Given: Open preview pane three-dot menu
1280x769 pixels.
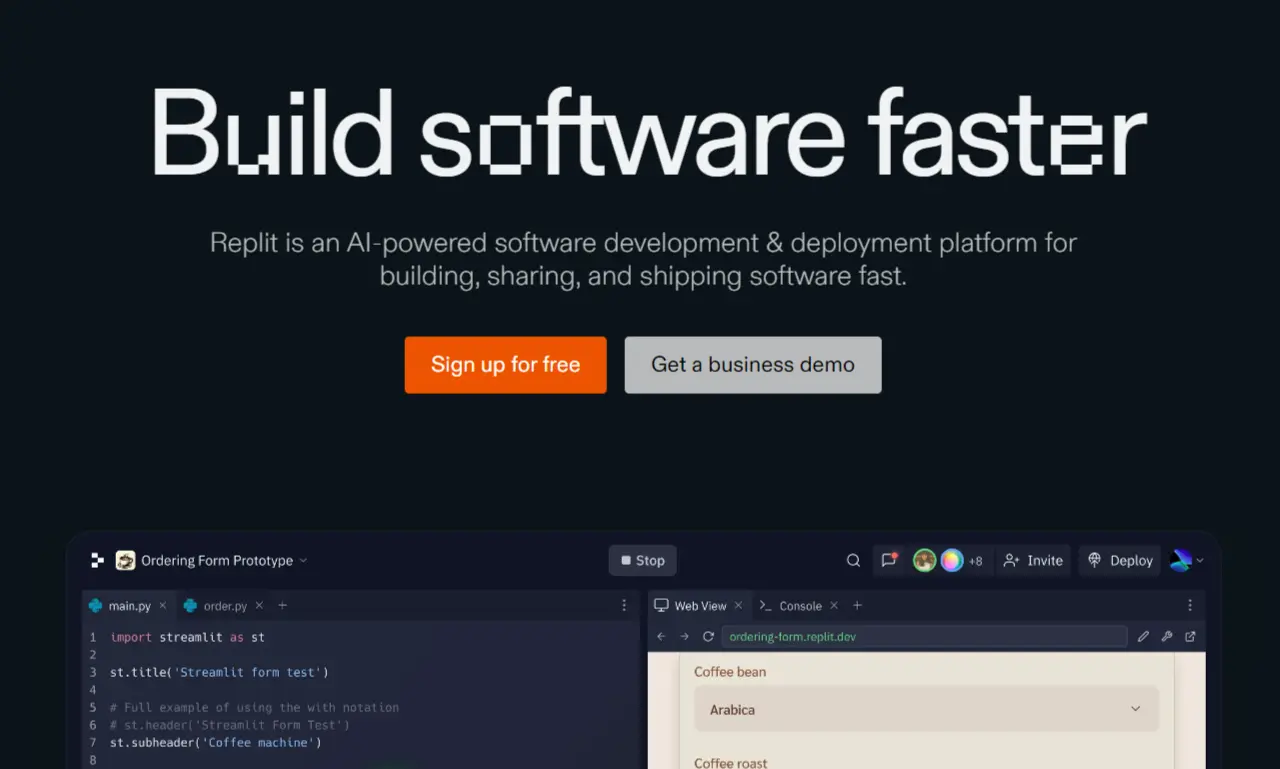Looking at the screenshot, I should [x=1190, y=606].
